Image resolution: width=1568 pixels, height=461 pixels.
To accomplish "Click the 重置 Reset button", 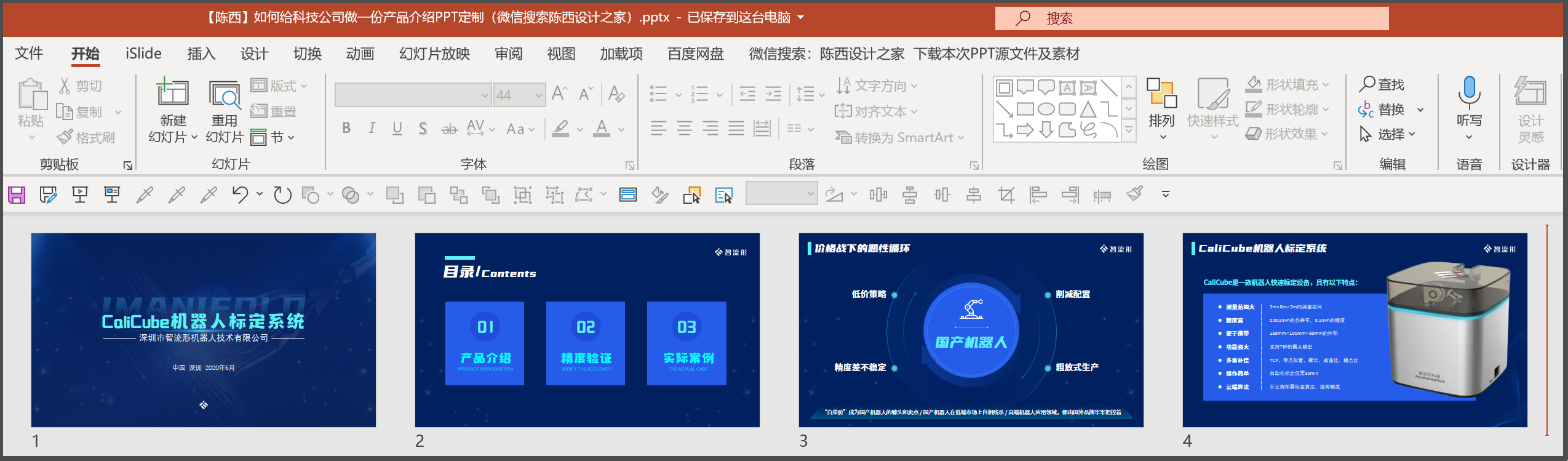I will tap(274, 111).
